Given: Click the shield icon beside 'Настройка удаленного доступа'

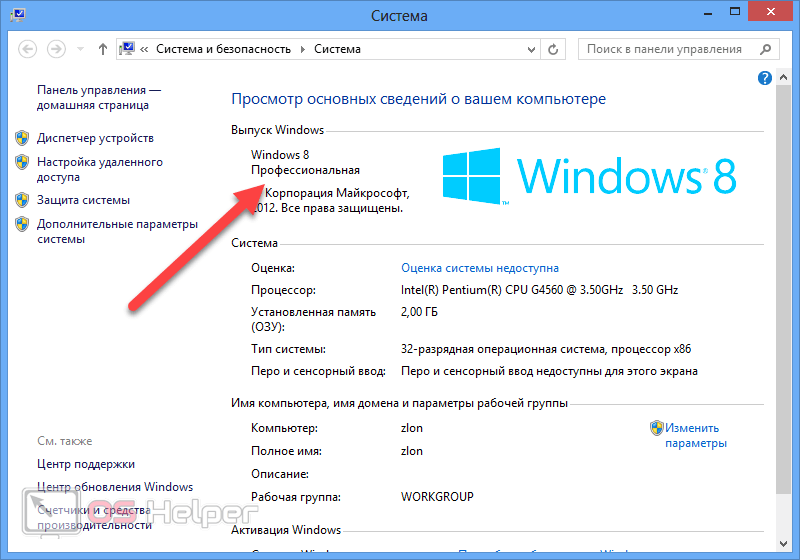Looking at the screenshot, I should [x=22, y=162].
